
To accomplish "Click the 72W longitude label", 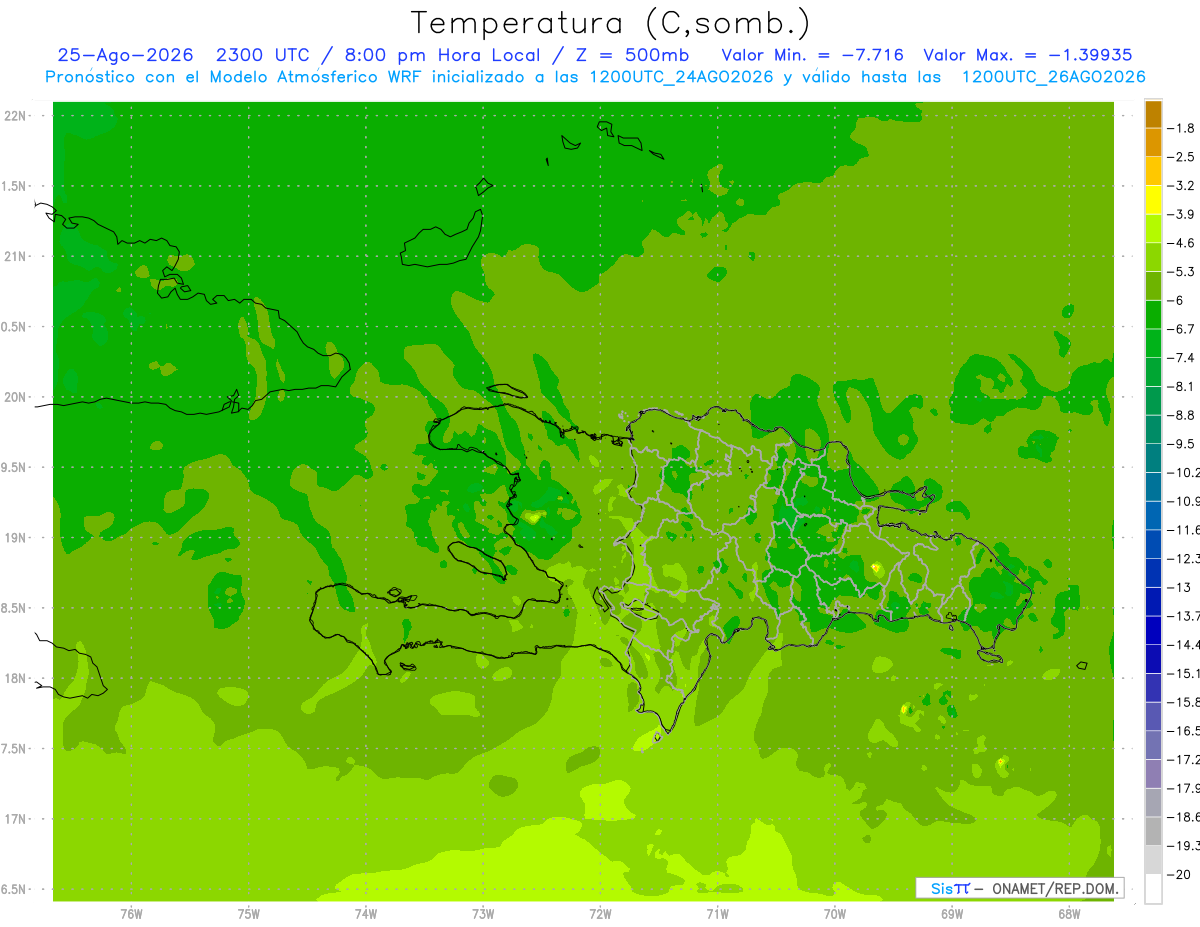I will [600, 914].
